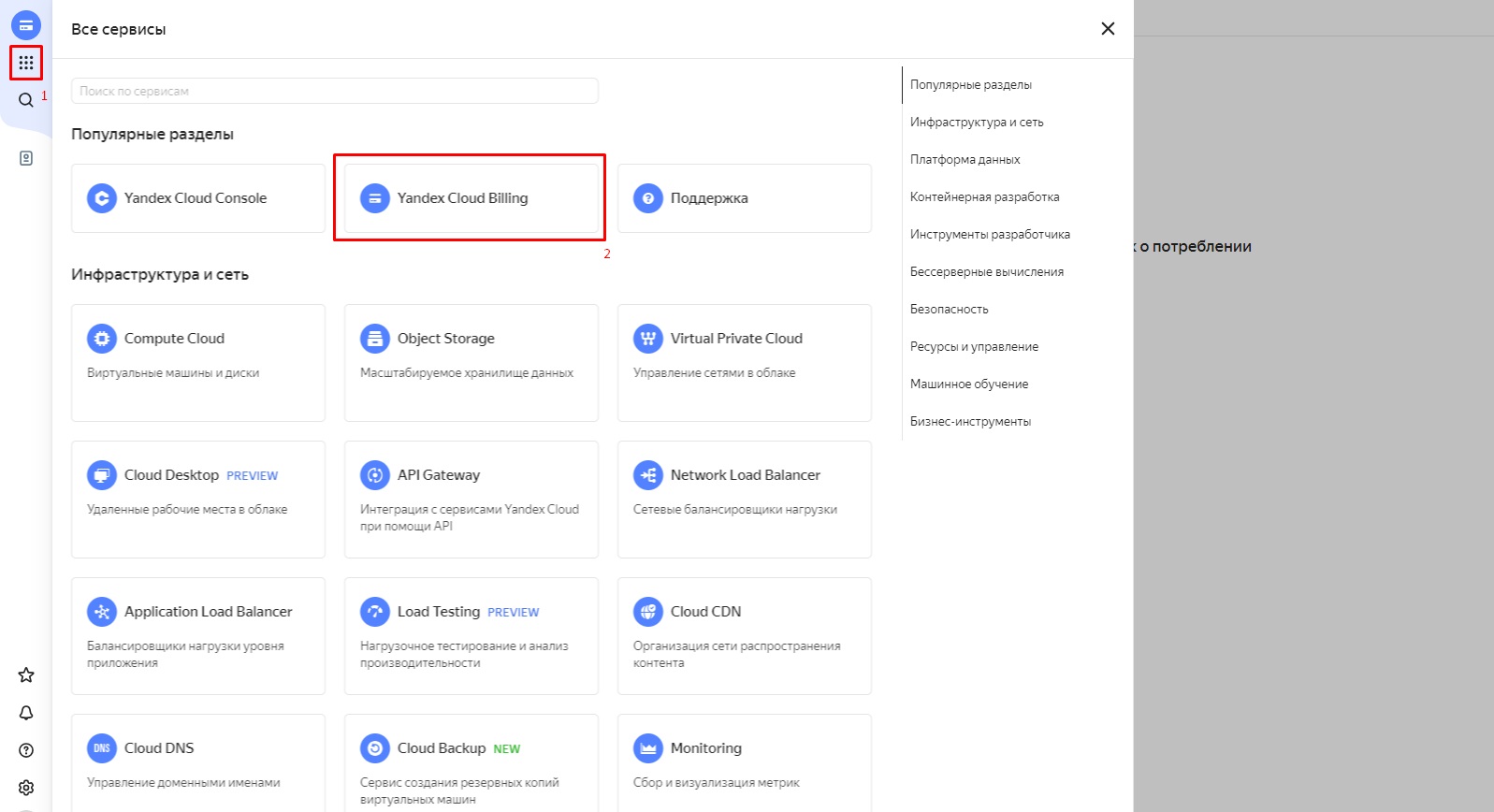Click the PREVIEW badge on Load Testing
The width and height of the screenshot is (1494, 812).
tap(514, 613)
